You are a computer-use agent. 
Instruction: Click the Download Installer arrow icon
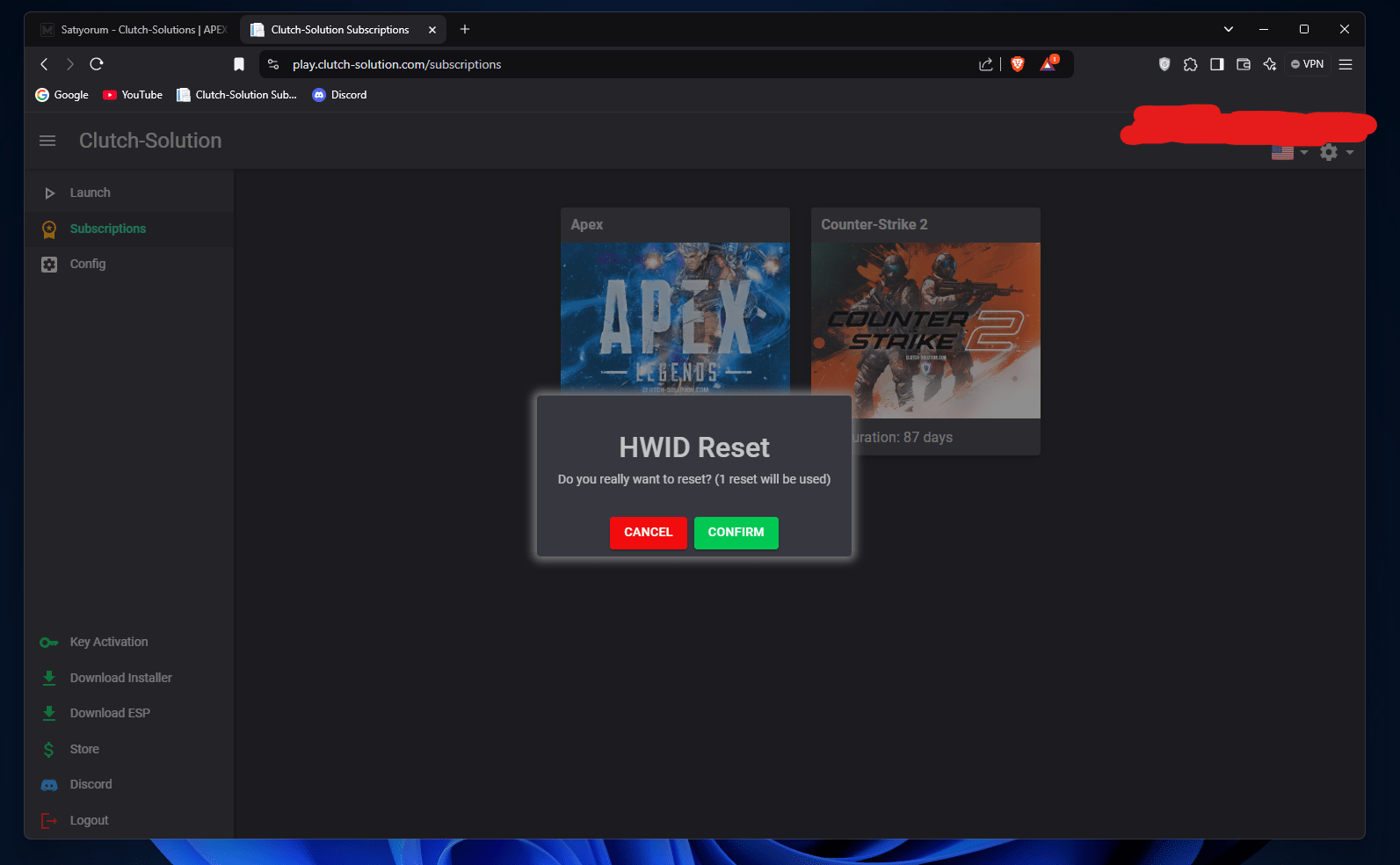(49, 679)
